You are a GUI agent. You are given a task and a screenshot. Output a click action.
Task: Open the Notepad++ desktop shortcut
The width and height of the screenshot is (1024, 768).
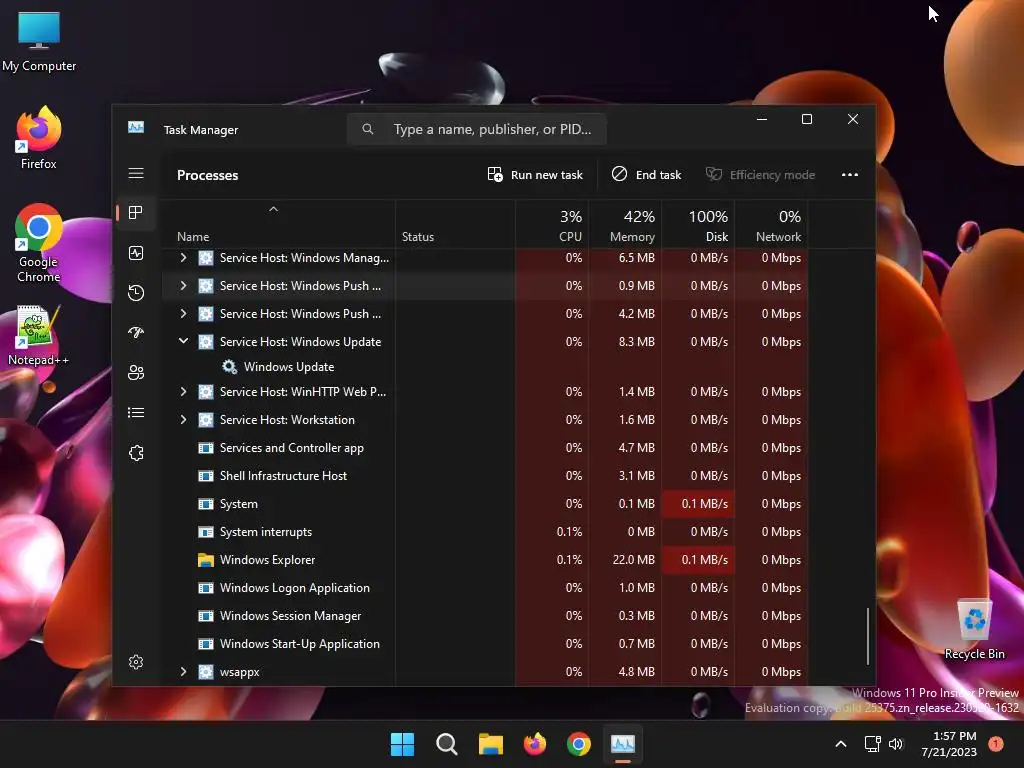click(x=39, y=335)
